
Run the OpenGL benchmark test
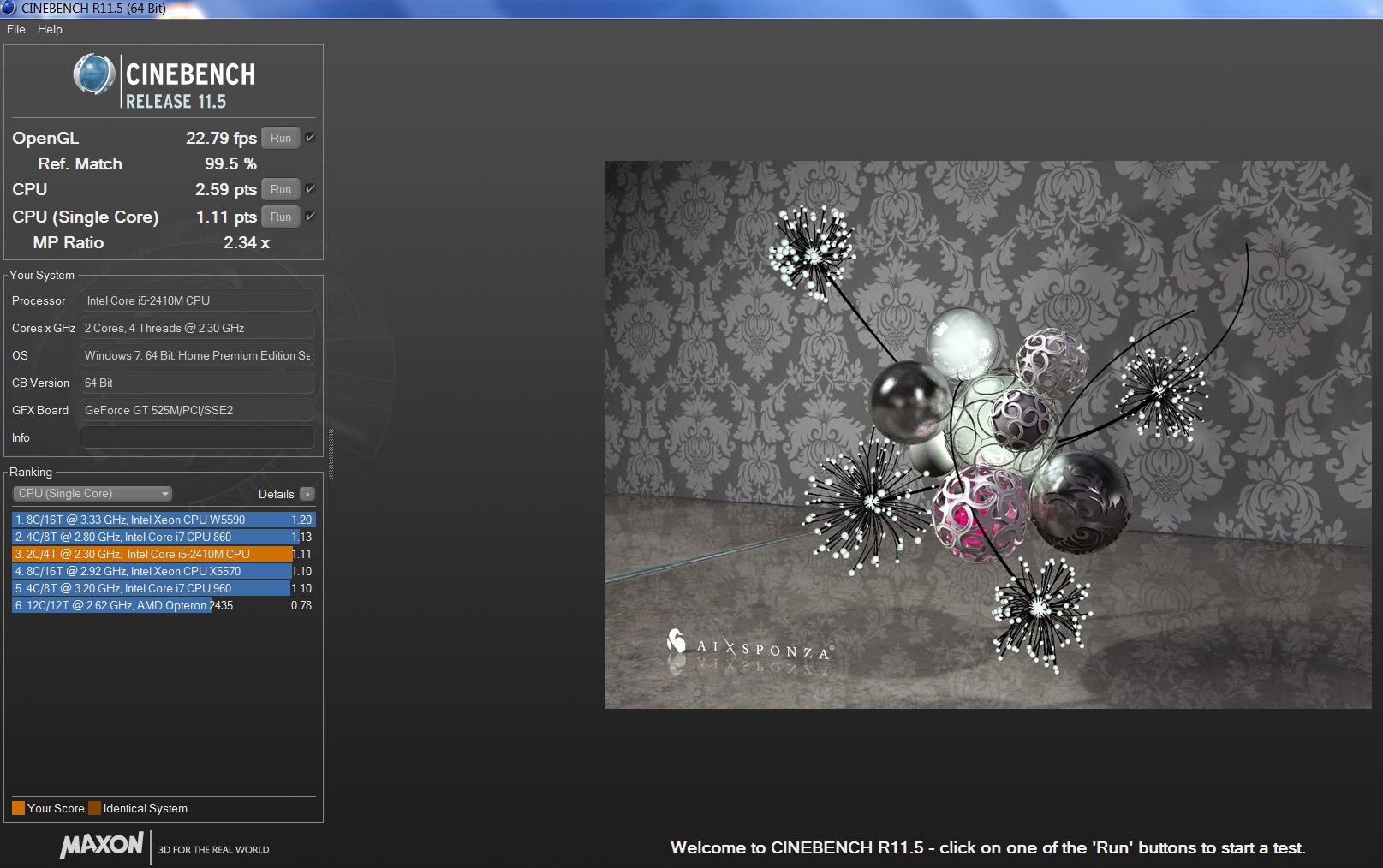[281, 138]
